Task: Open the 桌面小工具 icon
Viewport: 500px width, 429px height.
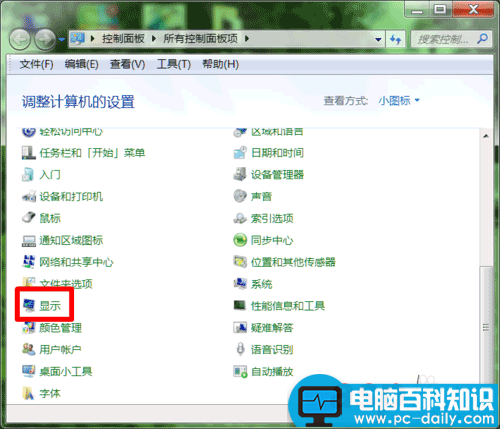Action: point(29,371)
